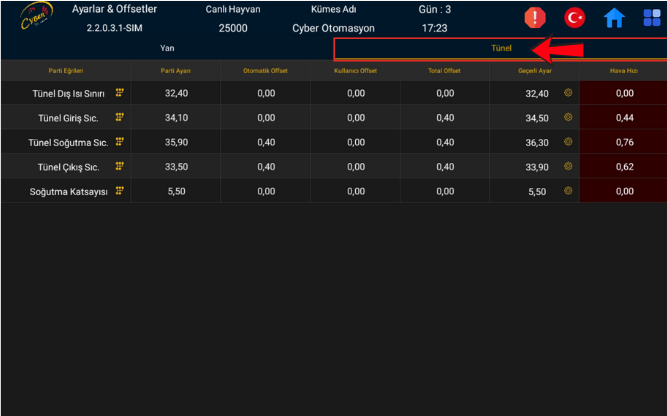Open the red alarm warning icon
The width and height of the screenshot is (667, 416).
(535, 18)
